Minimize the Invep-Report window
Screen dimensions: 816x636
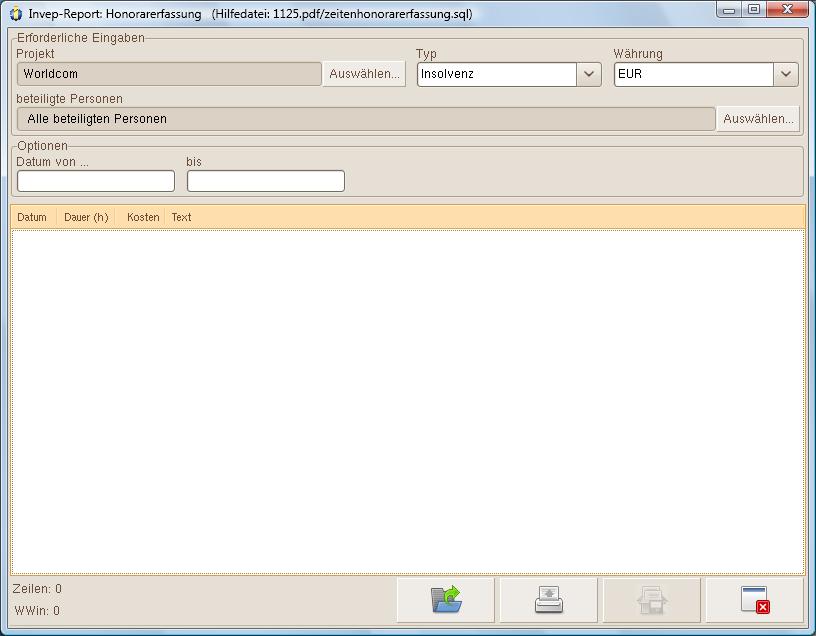pos(729,10)
